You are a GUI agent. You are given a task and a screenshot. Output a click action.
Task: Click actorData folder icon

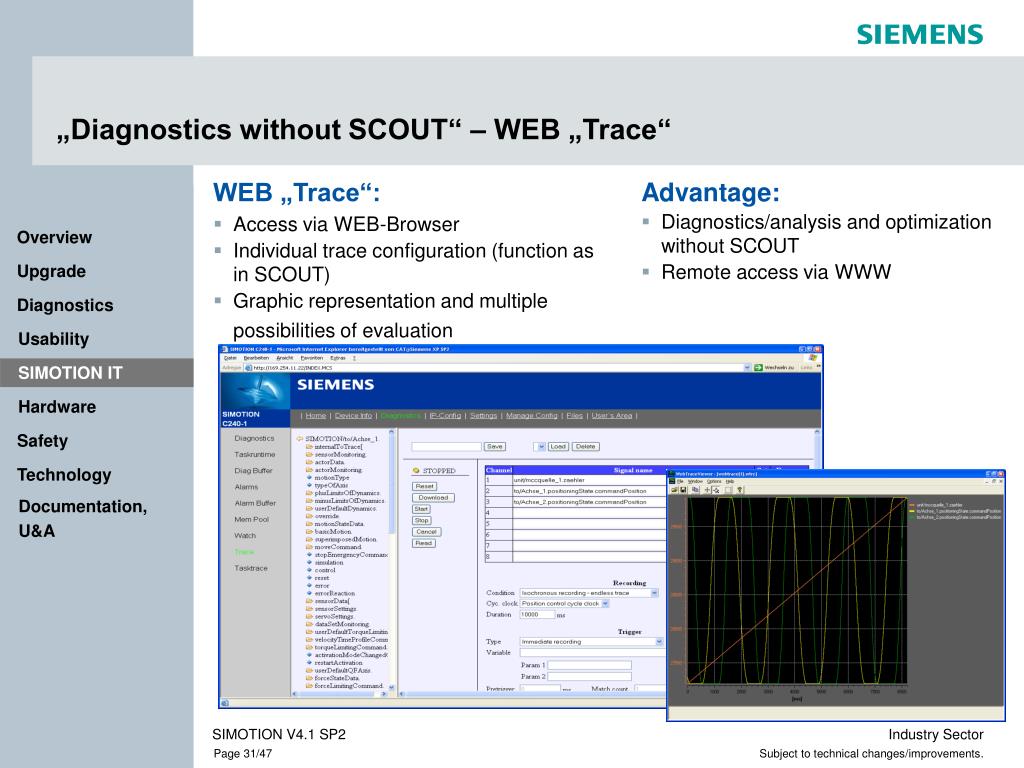pos(310,462)
